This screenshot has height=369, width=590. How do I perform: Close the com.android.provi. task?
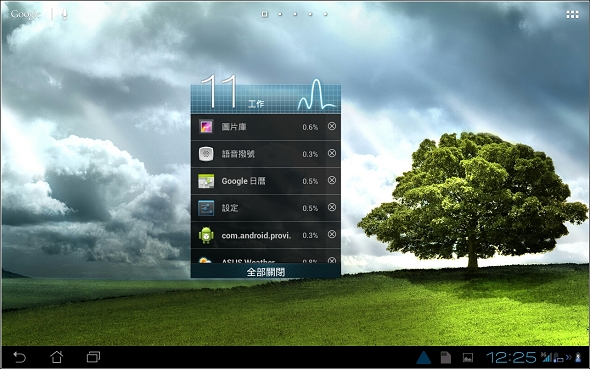click(331, 234)
